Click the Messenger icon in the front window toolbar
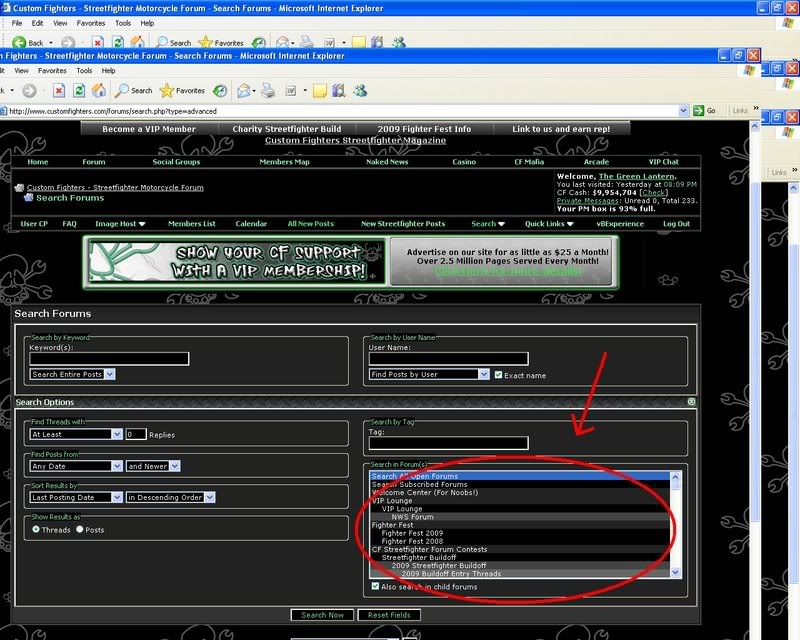The height and width of the screenshot is (640, 800). (360, 91)
